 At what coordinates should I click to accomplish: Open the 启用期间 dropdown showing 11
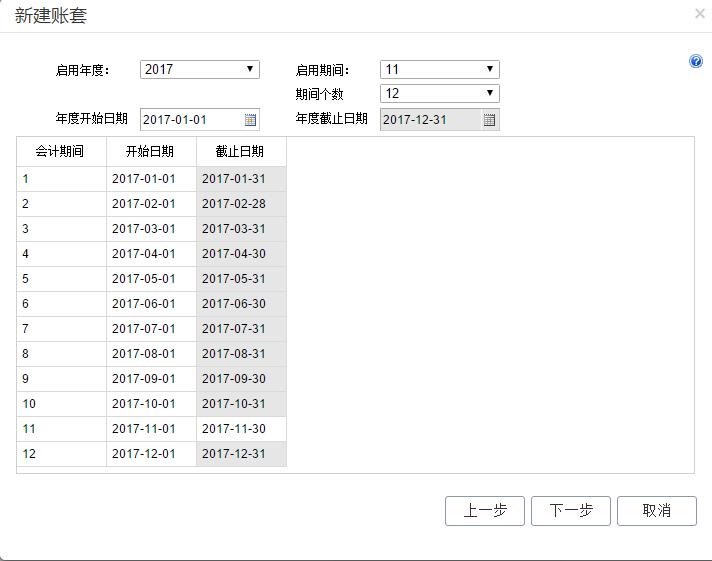coord(440,70)
